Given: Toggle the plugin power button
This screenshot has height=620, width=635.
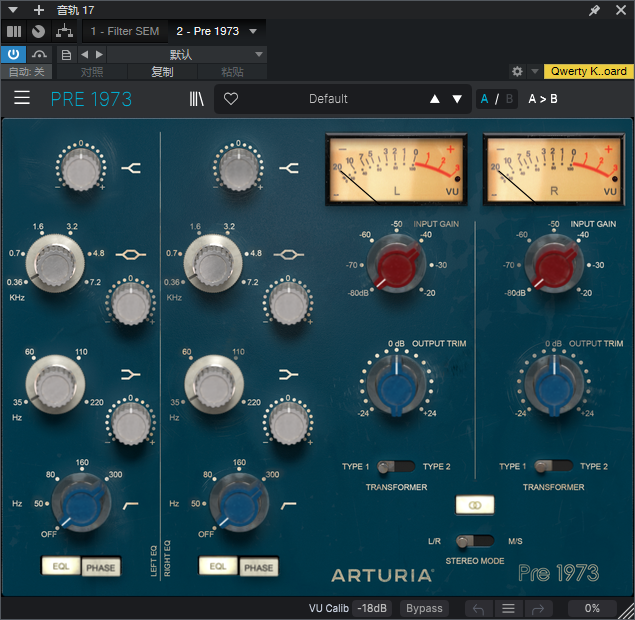Looking at the screenshot, I should click(13, 54).
